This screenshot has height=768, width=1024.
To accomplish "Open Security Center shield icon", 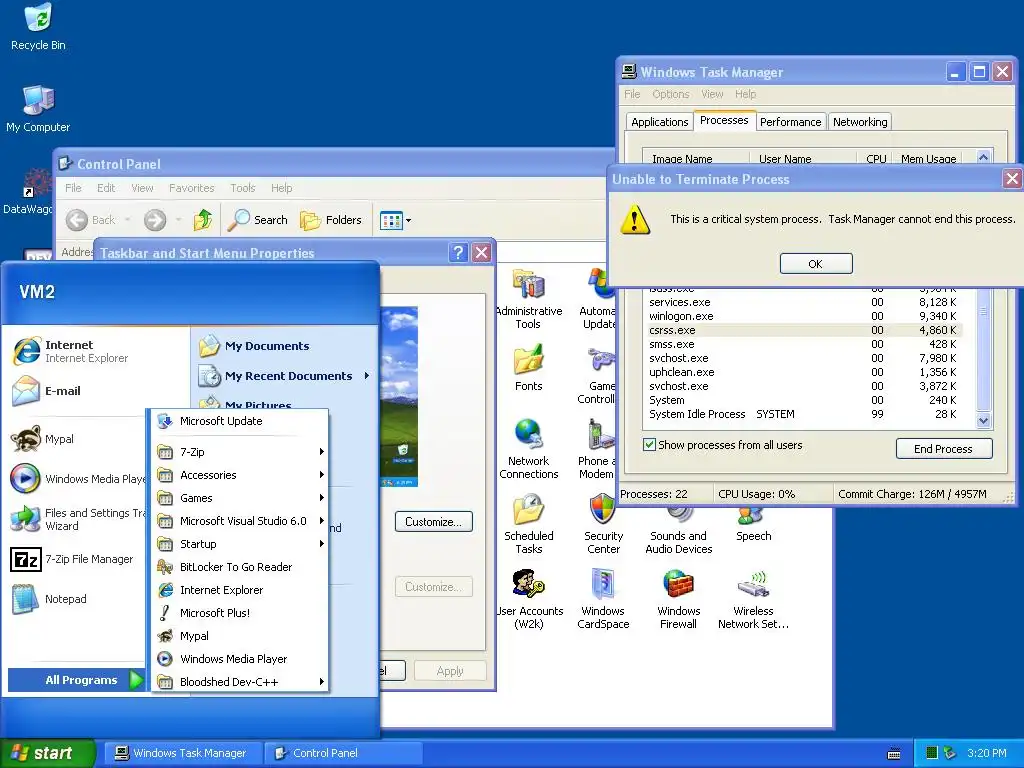I will [603, 524].
